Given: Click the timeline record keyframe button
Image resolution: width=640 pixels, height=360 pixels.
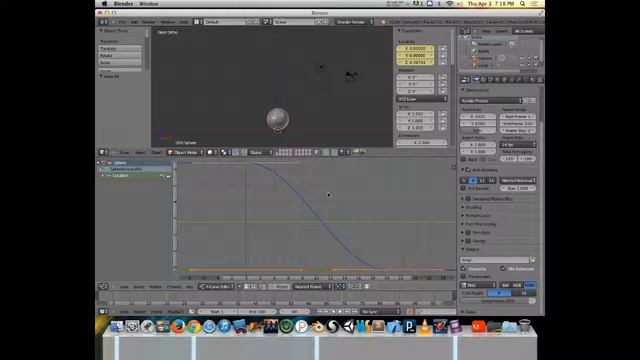Looking at the screenshot, I should click(409, 311).
